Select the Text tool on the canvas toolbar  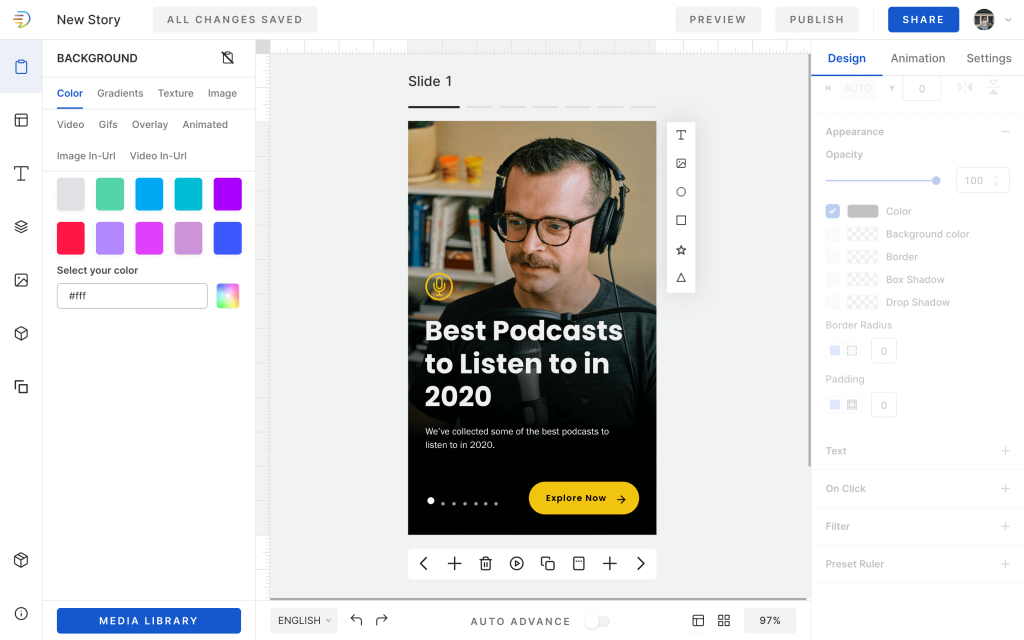(x=681, y=134)
